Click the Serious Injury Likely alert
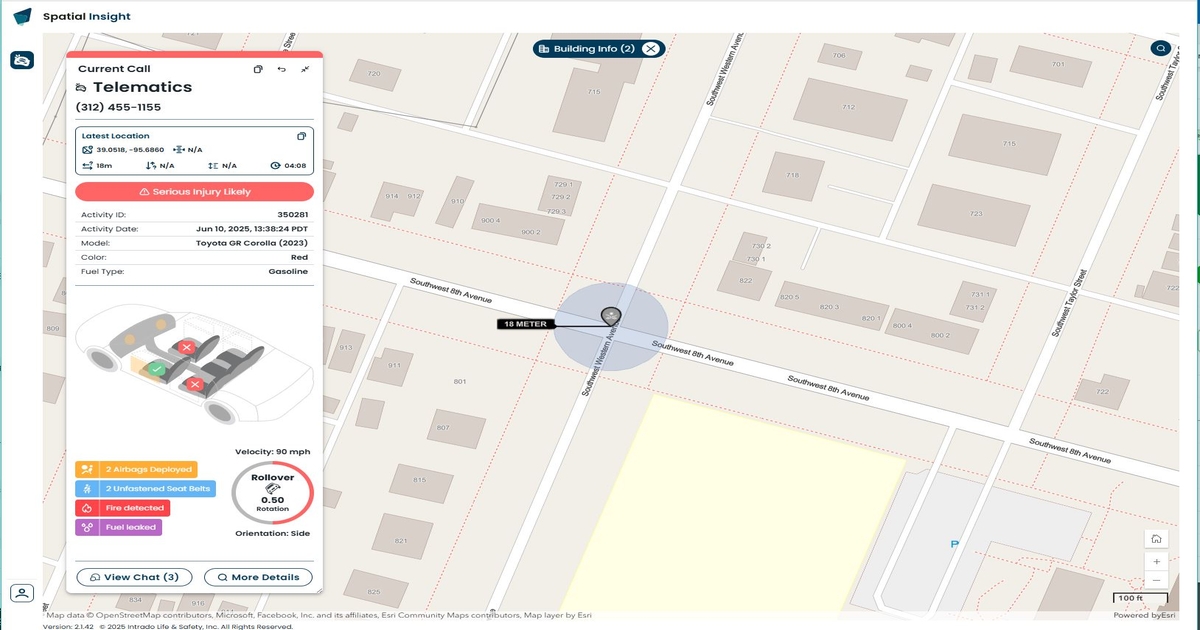Image resolution: width=1200 pixels, height=630 pixels. tap(194, 191)
